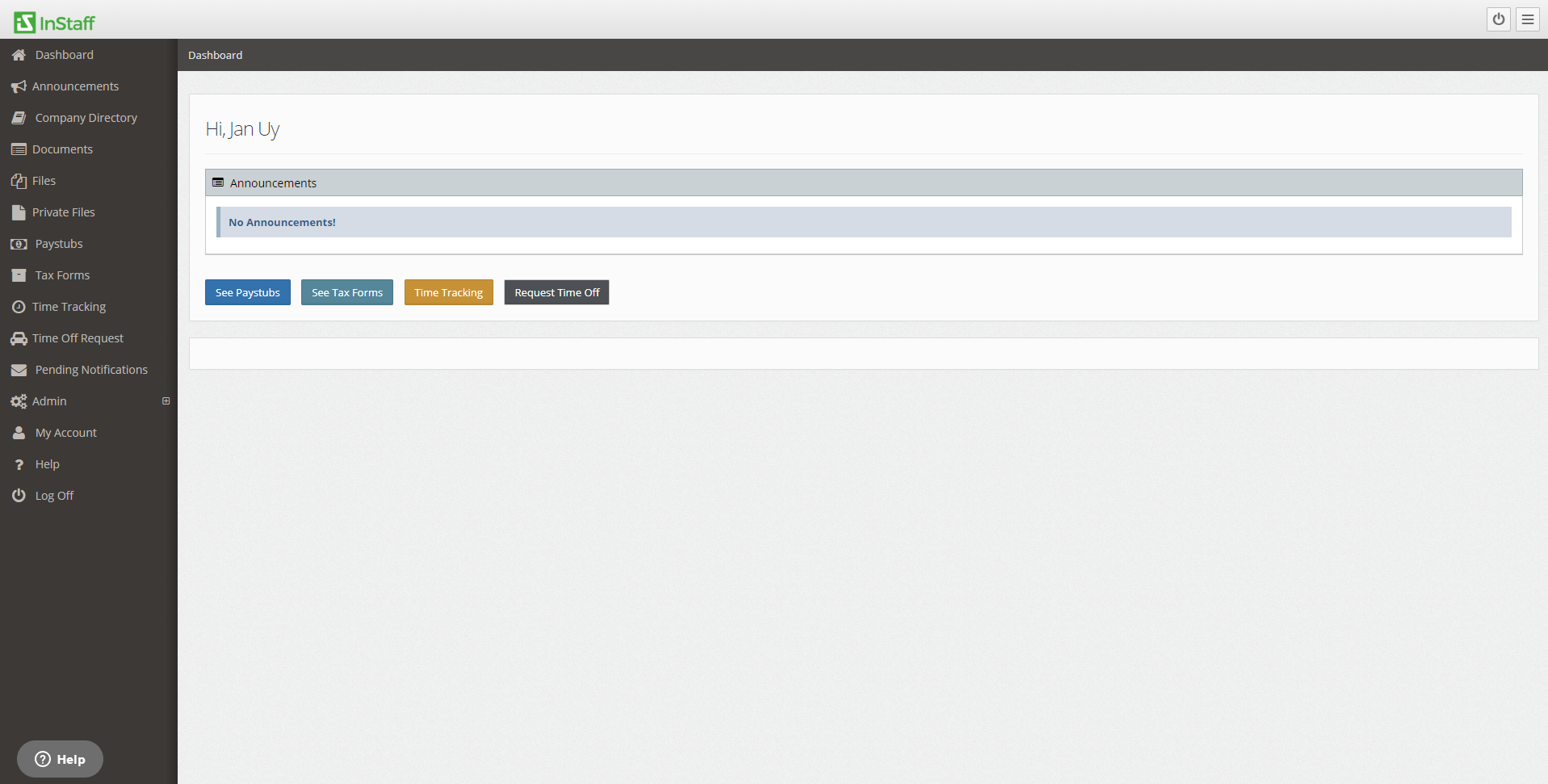1548x784 pixels.
Task: Open the hamburger menu at top right
Action: click(x=1526, y=19)
